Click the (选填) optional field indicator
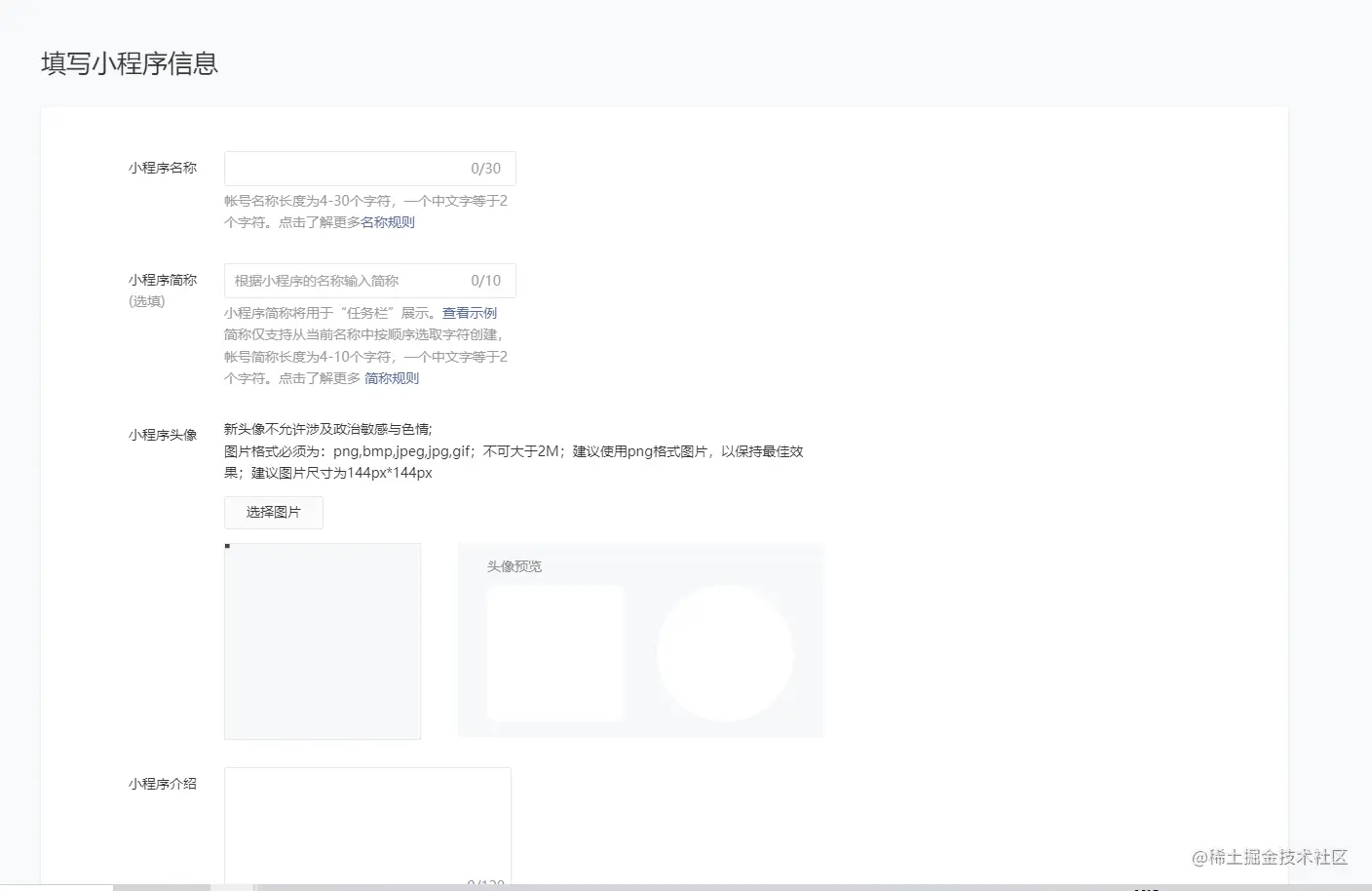 [146, 301]
